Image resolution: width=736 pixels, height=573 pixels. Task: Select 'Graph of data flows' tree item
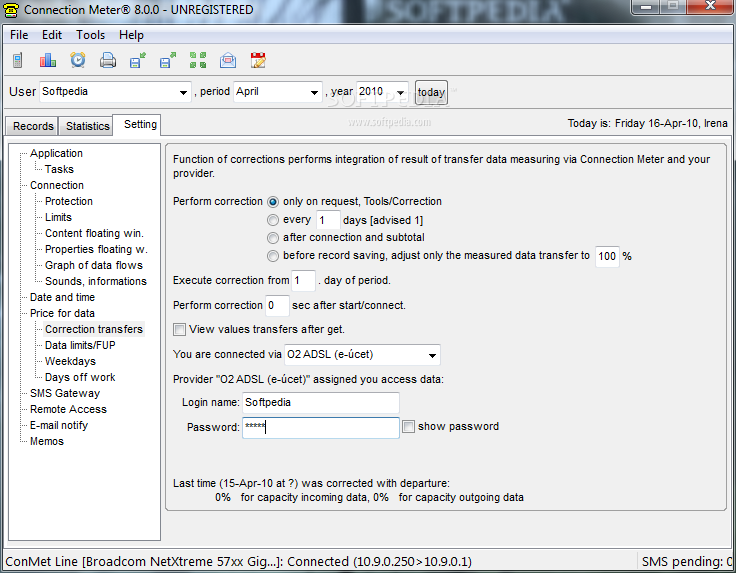click(x=94, y=265)
